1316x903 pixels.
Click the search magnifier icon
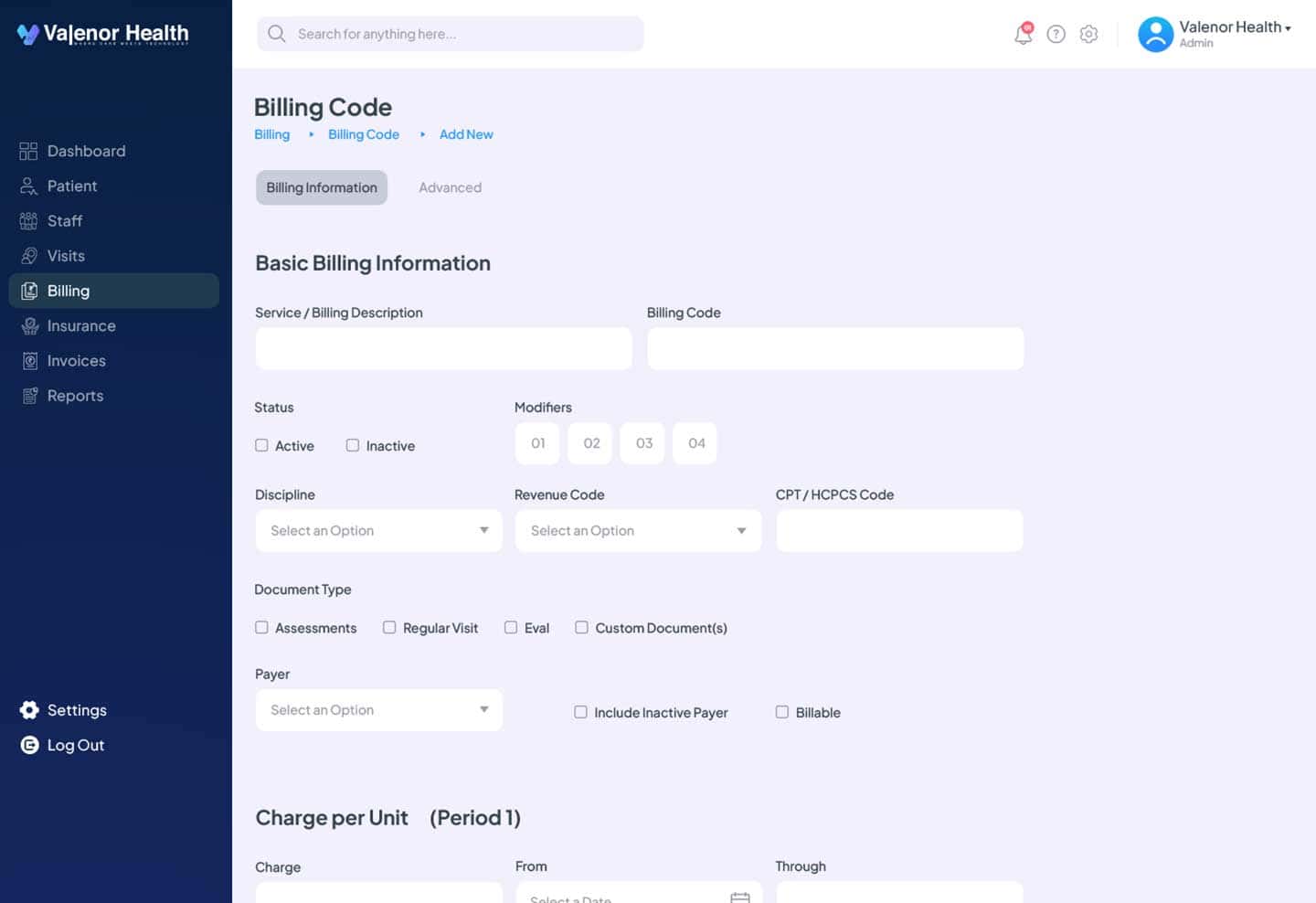click(276, 34)
